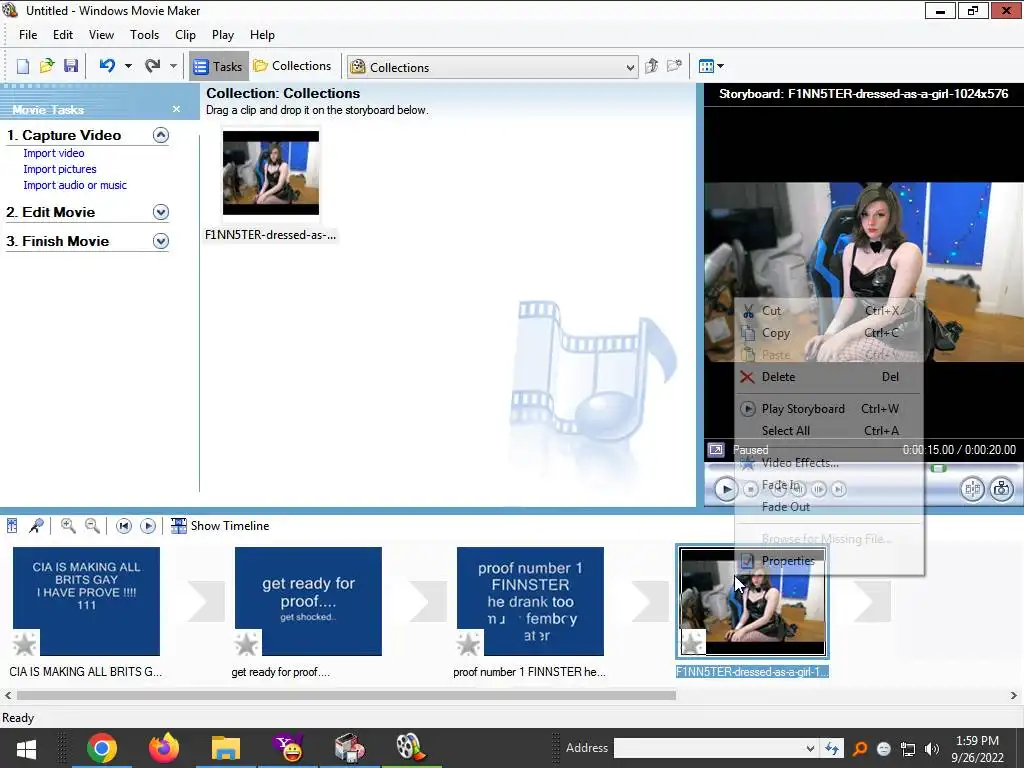The height and width of the screenshot is (768, 1024).
Task: Open the redo history dropdown arrow
Action: click(173, 66)
